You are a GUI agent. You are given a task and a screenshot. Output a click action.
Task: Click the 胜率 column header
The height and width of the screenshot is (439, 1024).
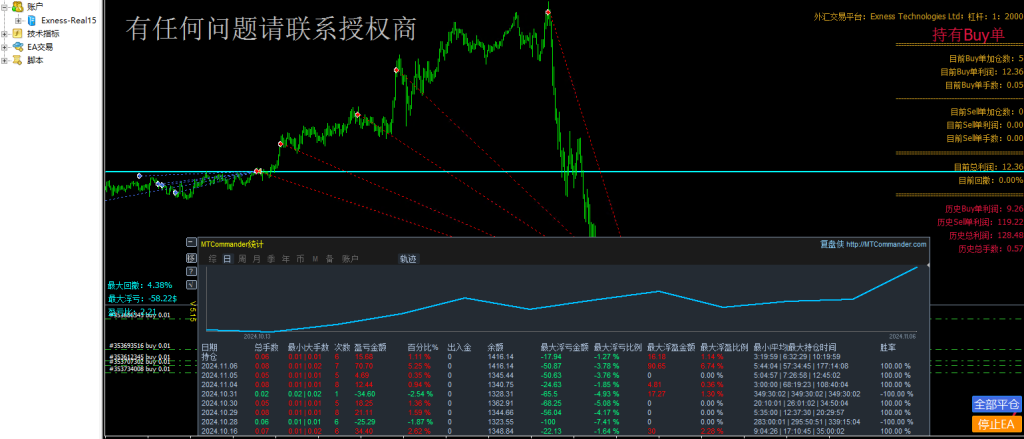888,347
